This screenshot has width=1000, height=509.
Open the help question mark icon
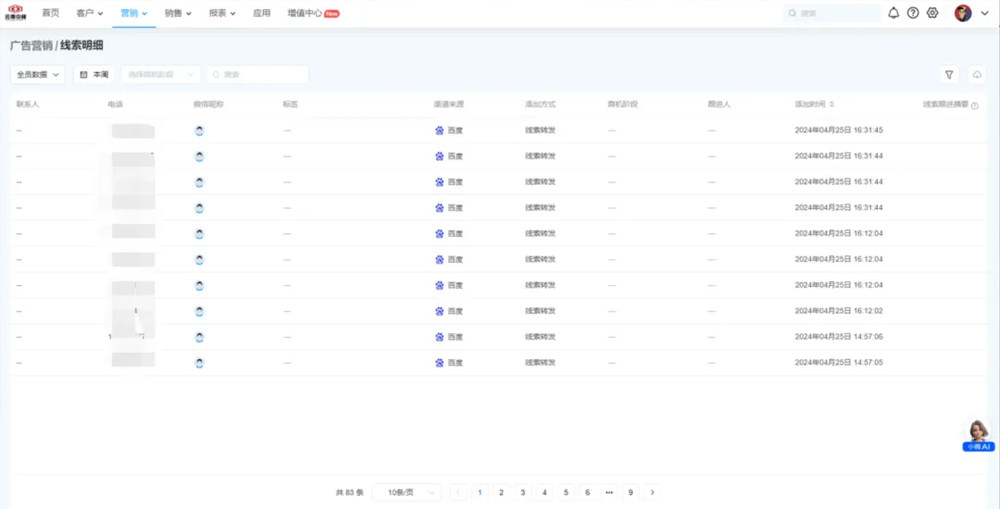(913, 13)
